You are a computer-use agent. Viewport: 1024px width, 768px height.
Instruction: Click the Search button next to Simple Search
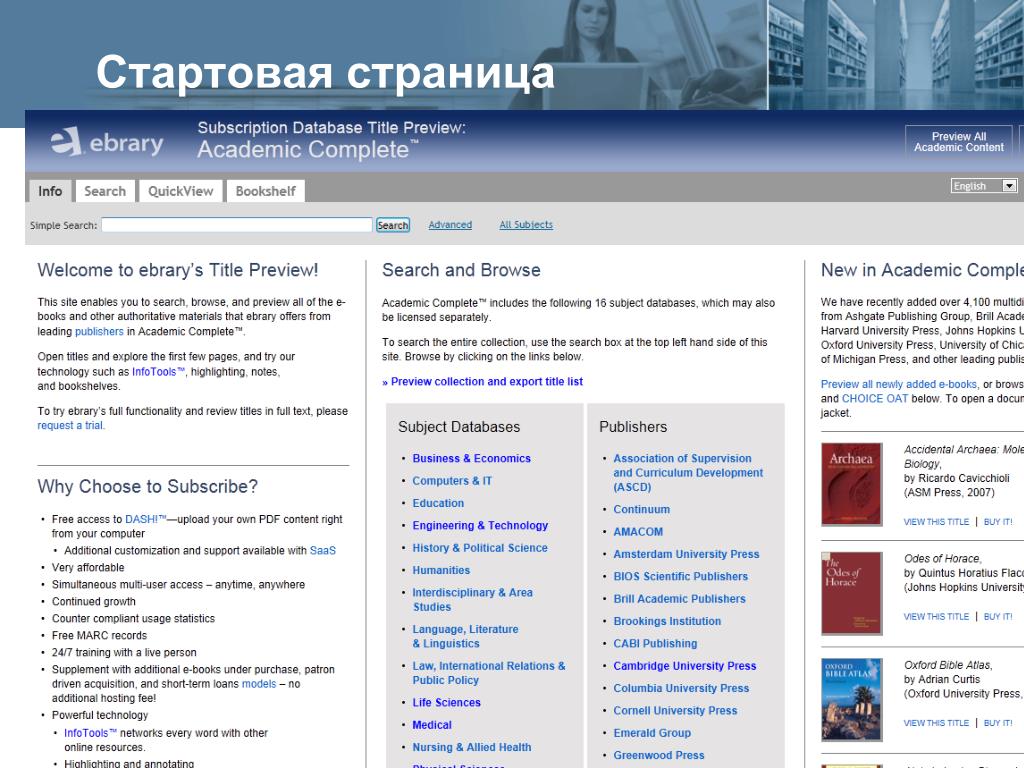click(392, 225)
